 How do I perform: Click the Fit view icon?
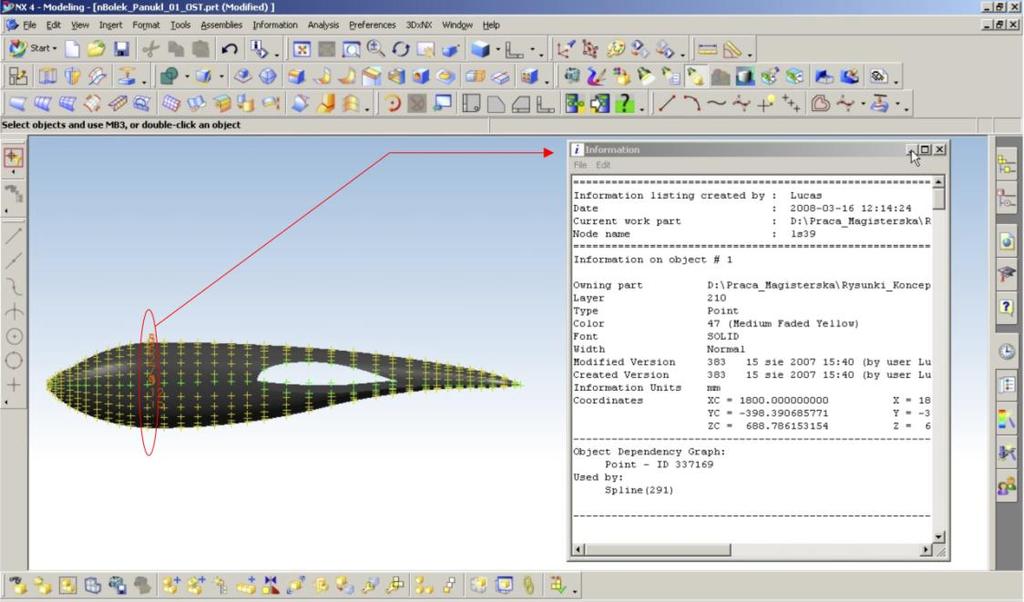coord(302,49)
